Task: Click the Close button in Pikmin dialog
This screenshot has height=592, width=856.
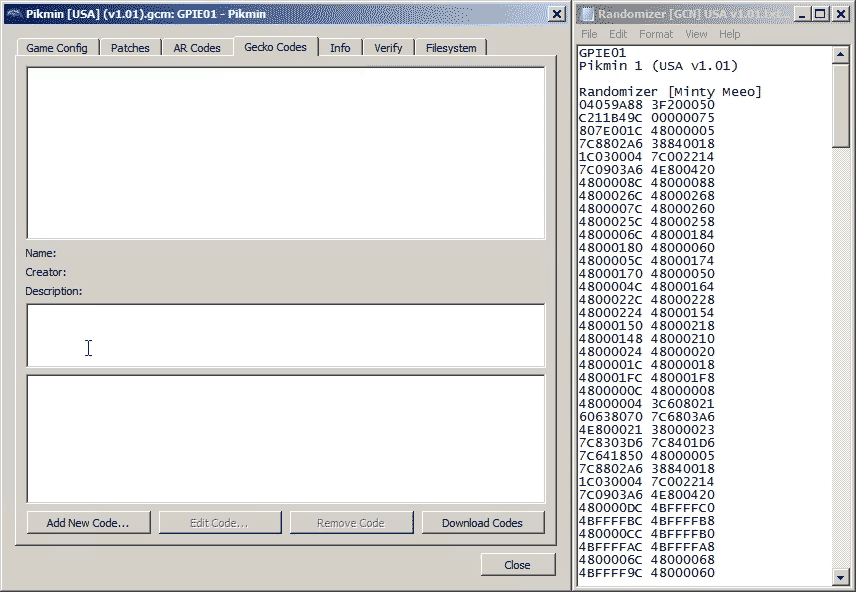Action: pos(518,565)
